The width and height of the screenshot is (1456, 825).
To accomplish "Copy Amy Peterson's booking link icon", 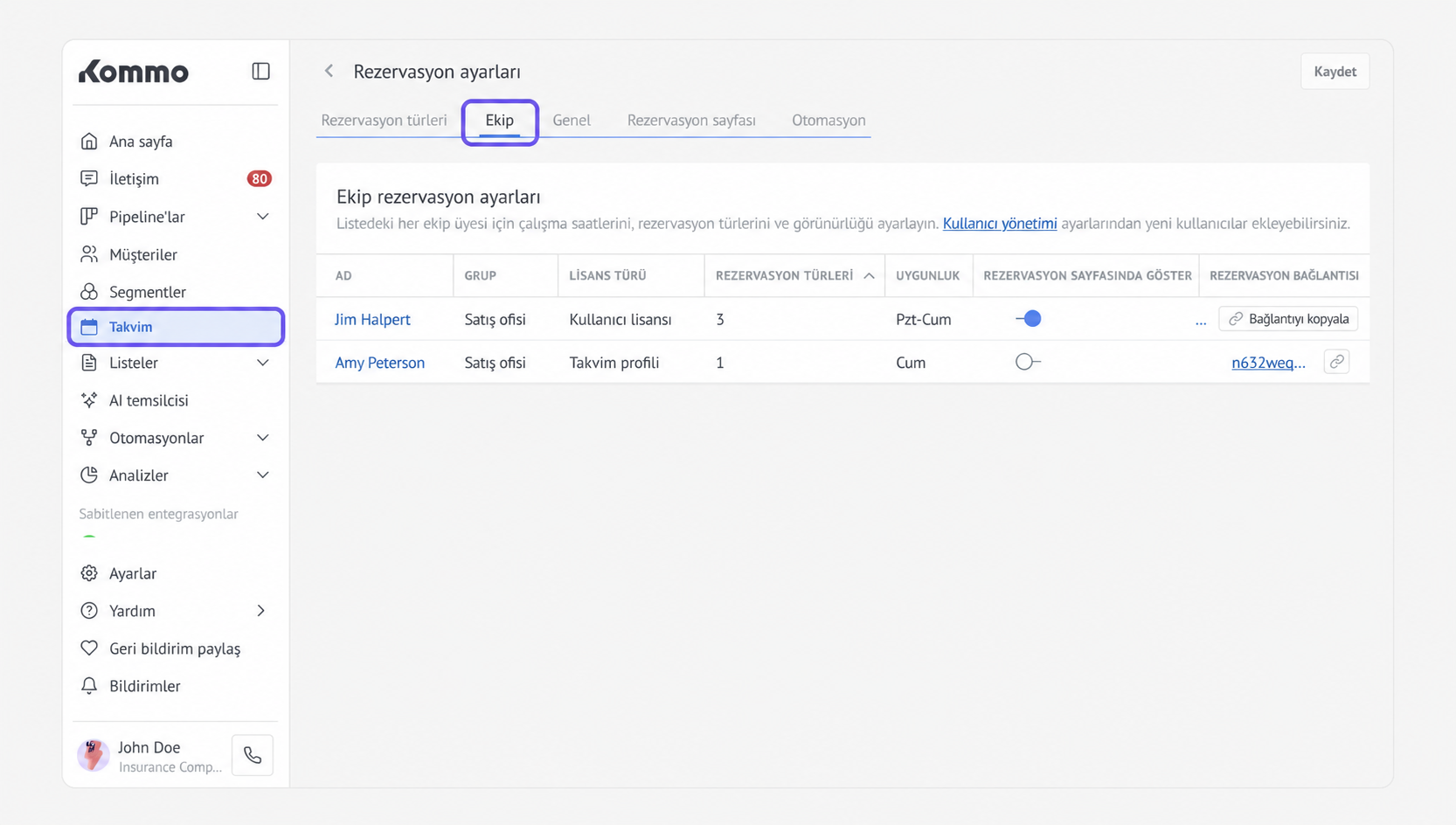I will pyautogui.click(x=1336, y=362).
